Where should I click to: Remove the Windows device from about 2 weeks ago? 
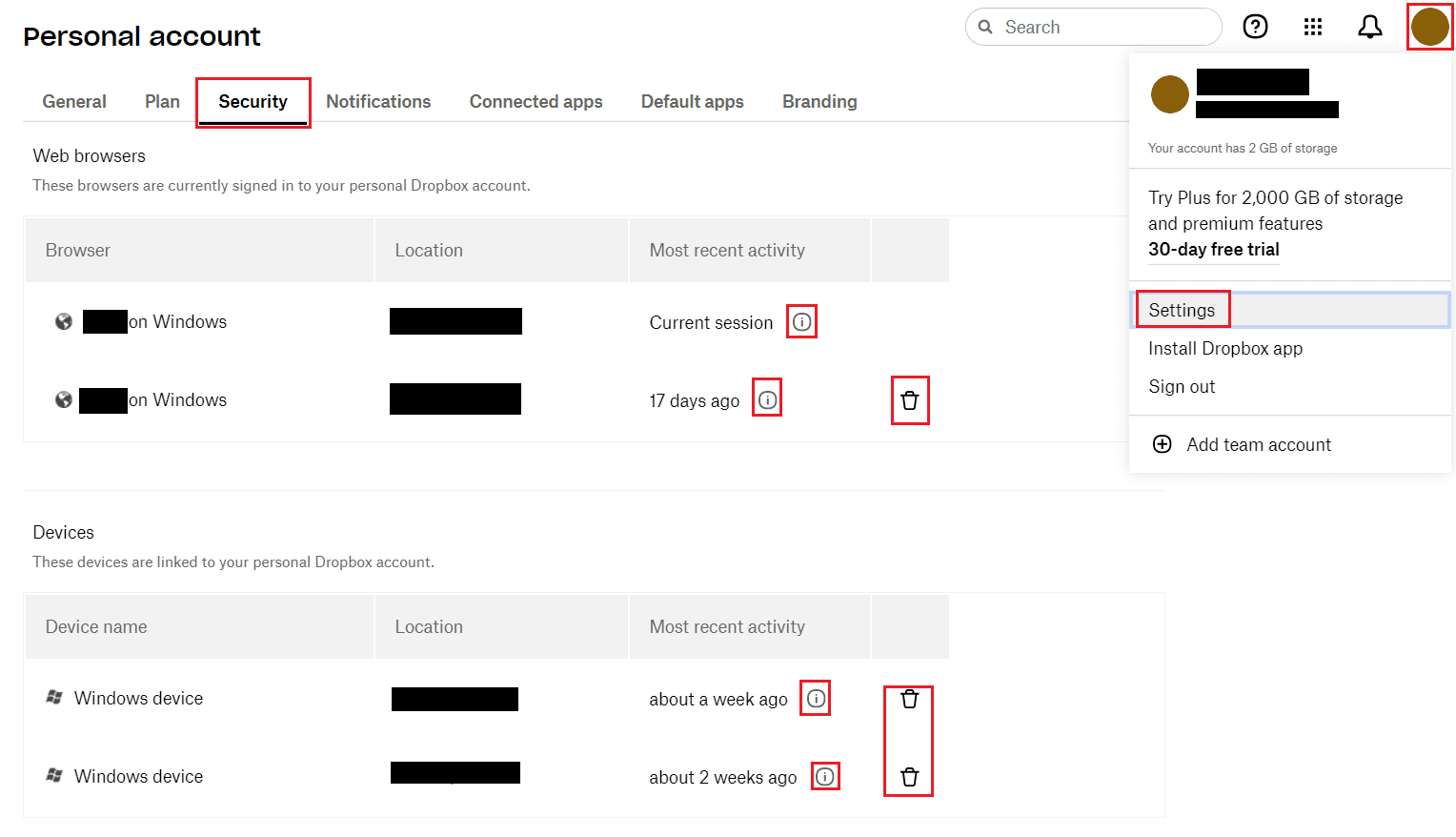(910, 777)
